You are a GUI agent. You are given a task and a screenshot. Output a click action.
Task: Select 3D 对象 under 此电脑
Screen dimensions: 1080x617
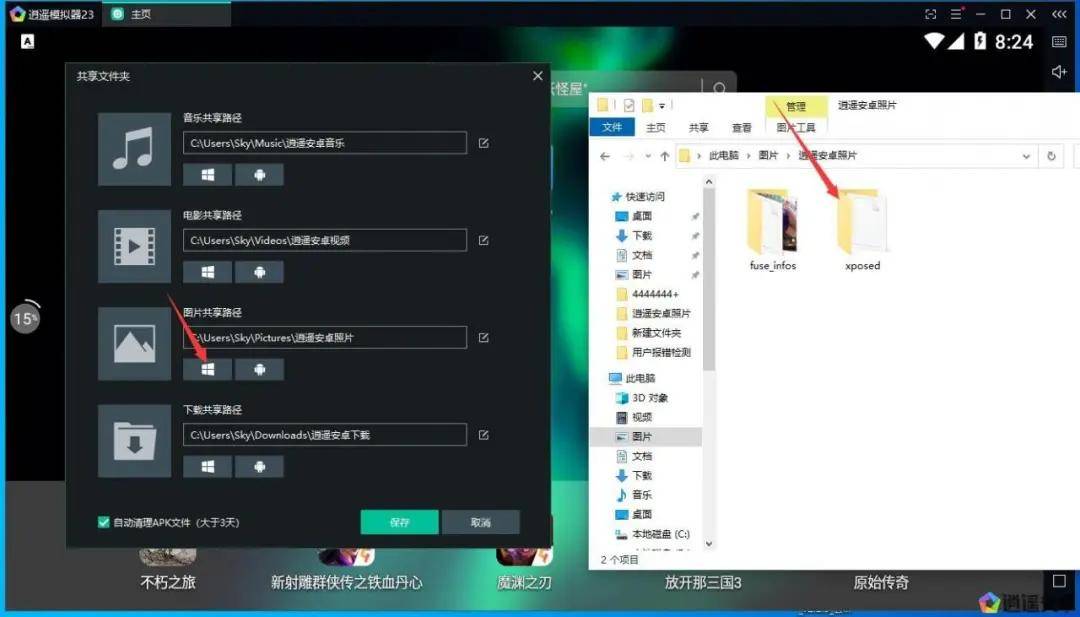pyautogui.click(x=642, y=397)
